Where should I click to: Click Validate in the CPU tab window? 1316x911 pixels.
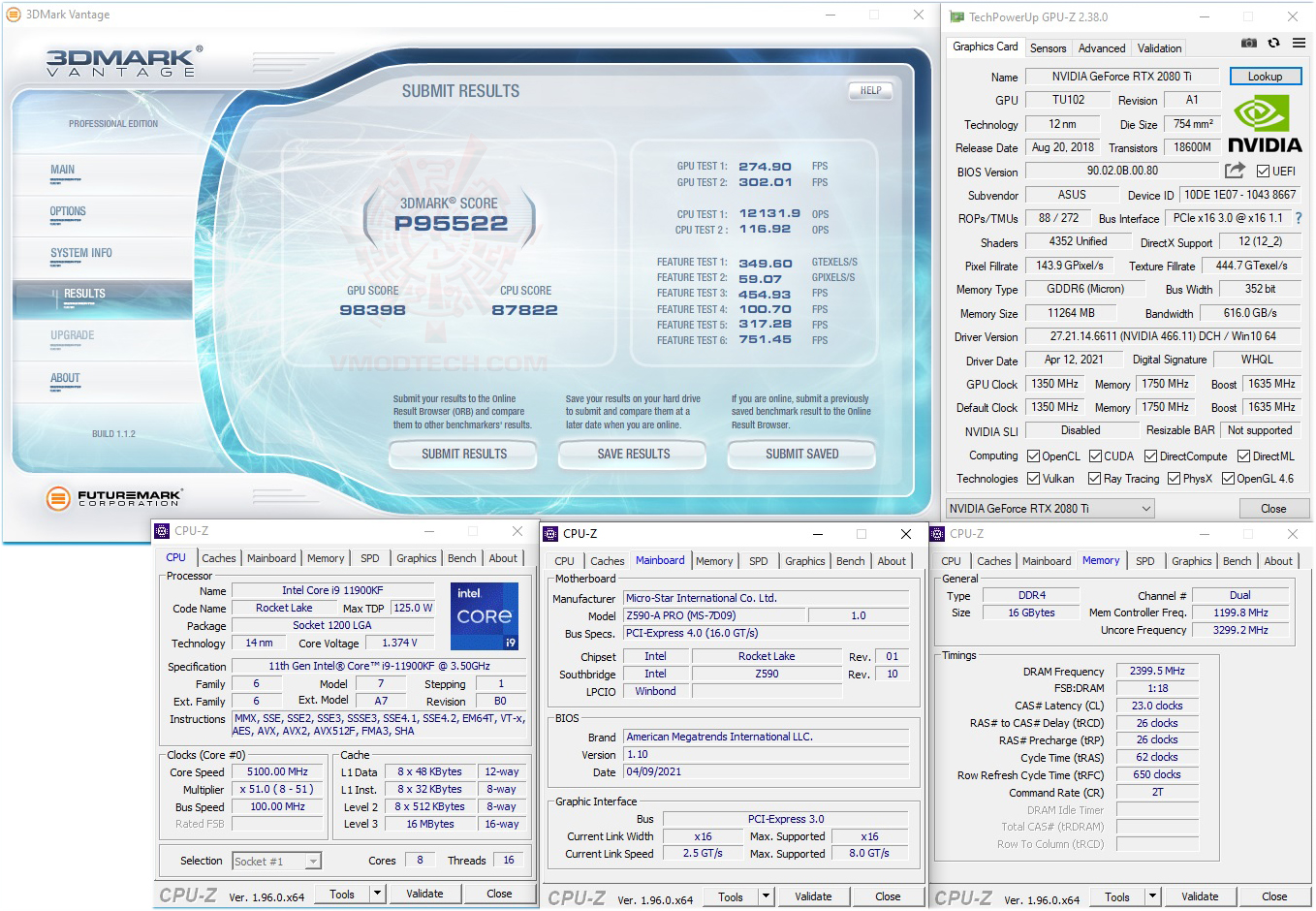(424, 894)
